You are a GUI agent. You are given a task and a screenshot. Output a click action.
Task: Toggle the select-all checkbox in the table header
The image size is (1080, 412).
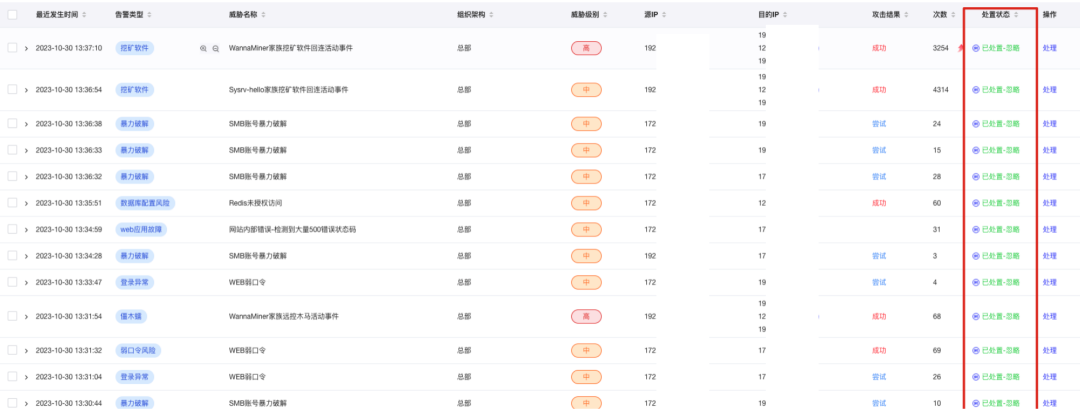pyautogui.click(x=13, y=15)
